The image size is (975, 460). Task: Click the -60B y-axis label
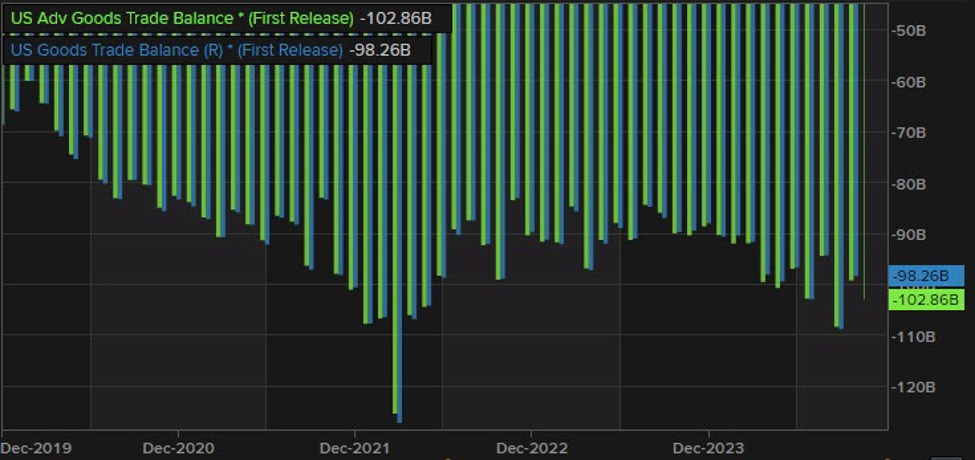(909, 81)
